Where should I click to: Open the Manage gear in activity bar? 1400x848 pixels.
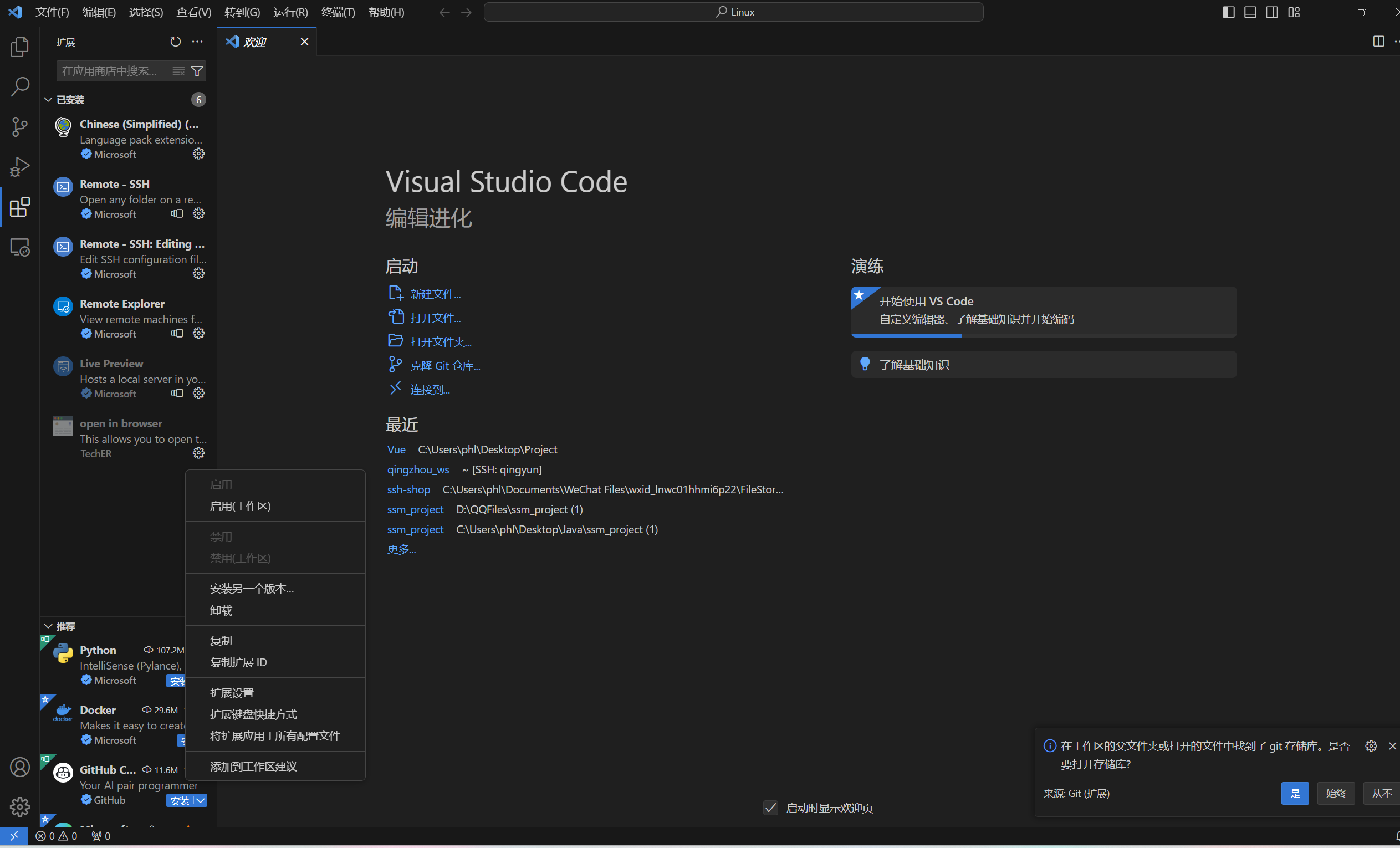point(20,806)
